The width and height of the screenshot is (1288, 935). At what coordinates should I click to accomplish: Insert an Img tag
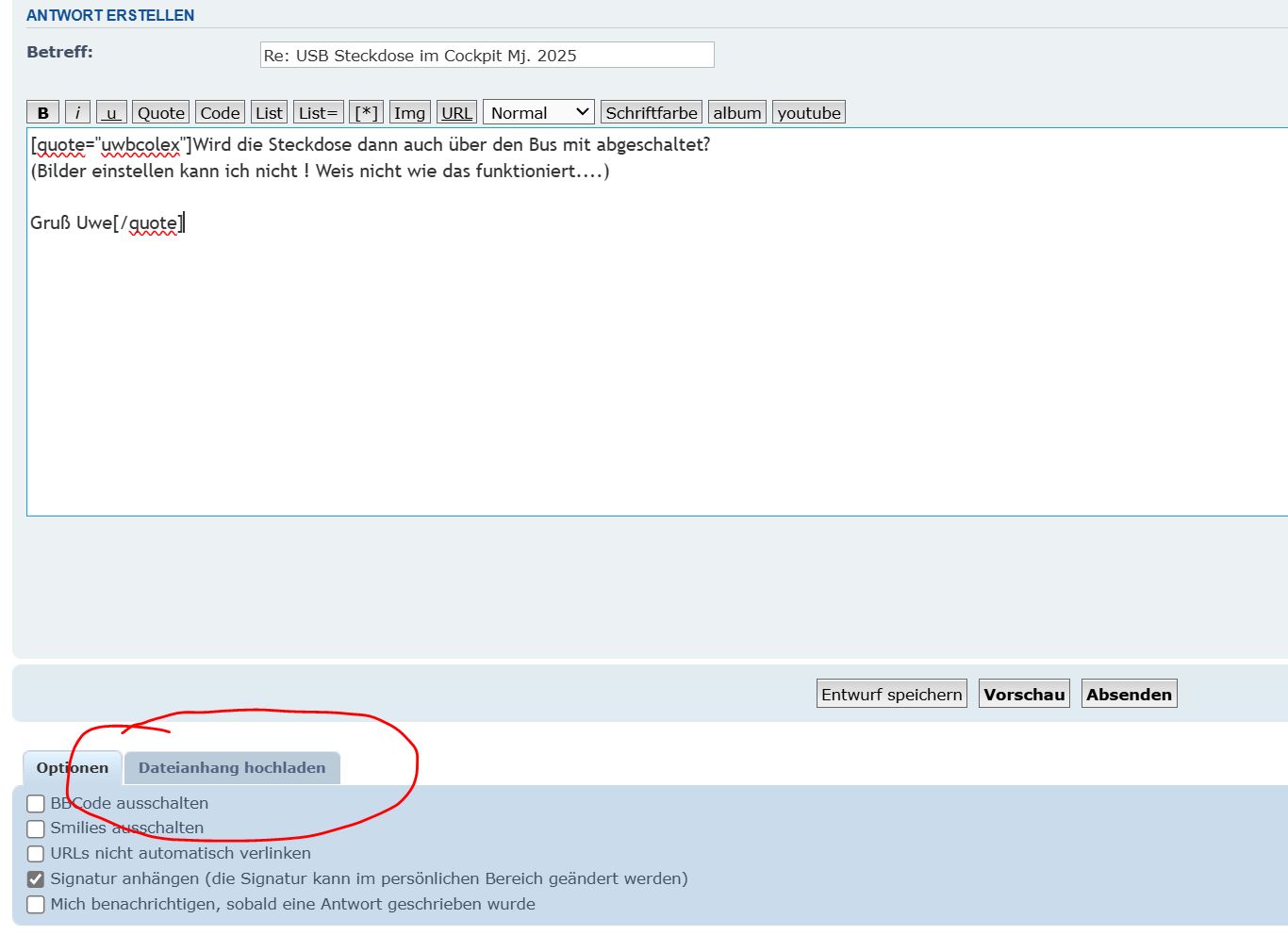coord(409,113)
